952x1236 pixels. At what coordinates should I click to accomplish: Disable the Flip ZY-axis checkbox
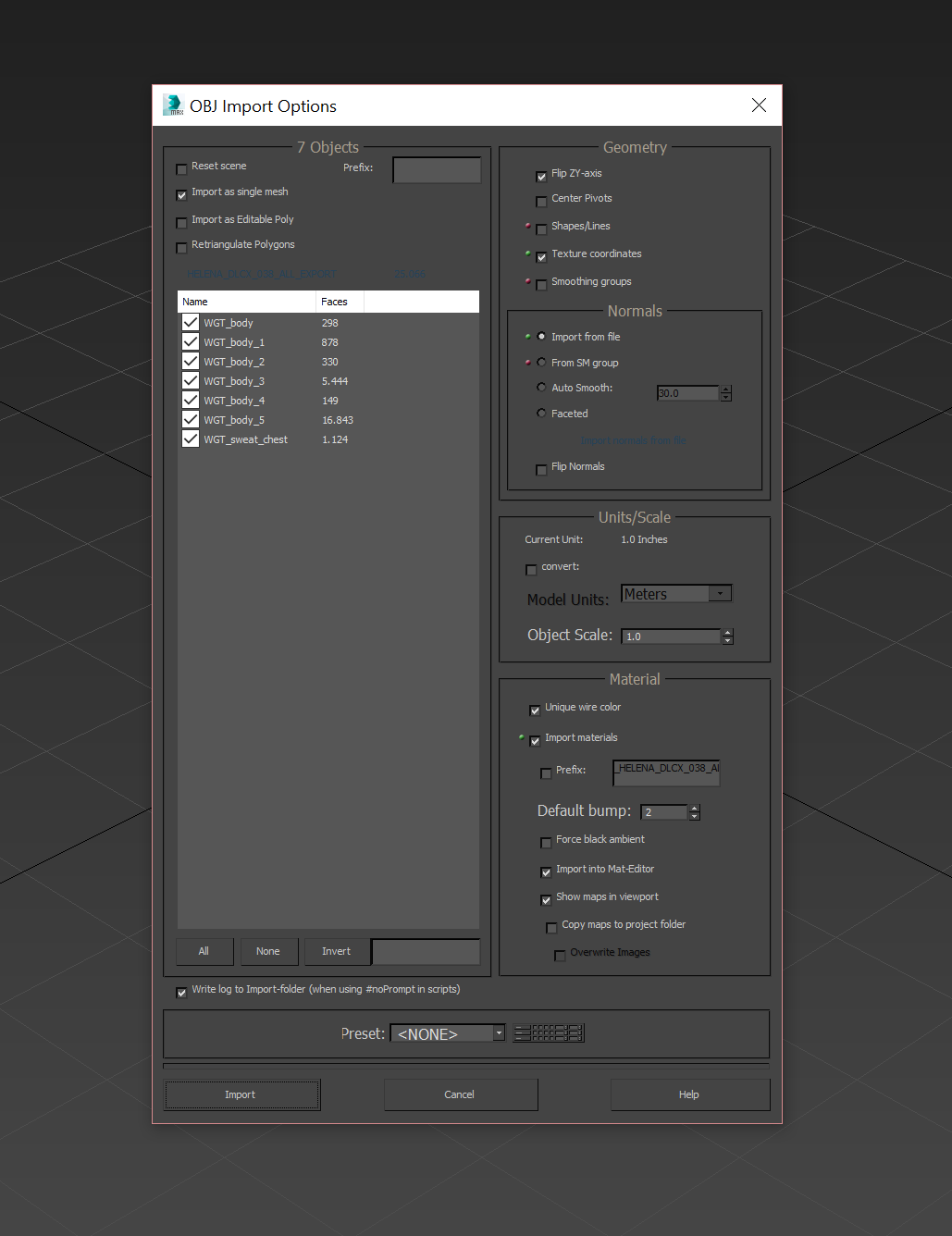pos(541,176)
